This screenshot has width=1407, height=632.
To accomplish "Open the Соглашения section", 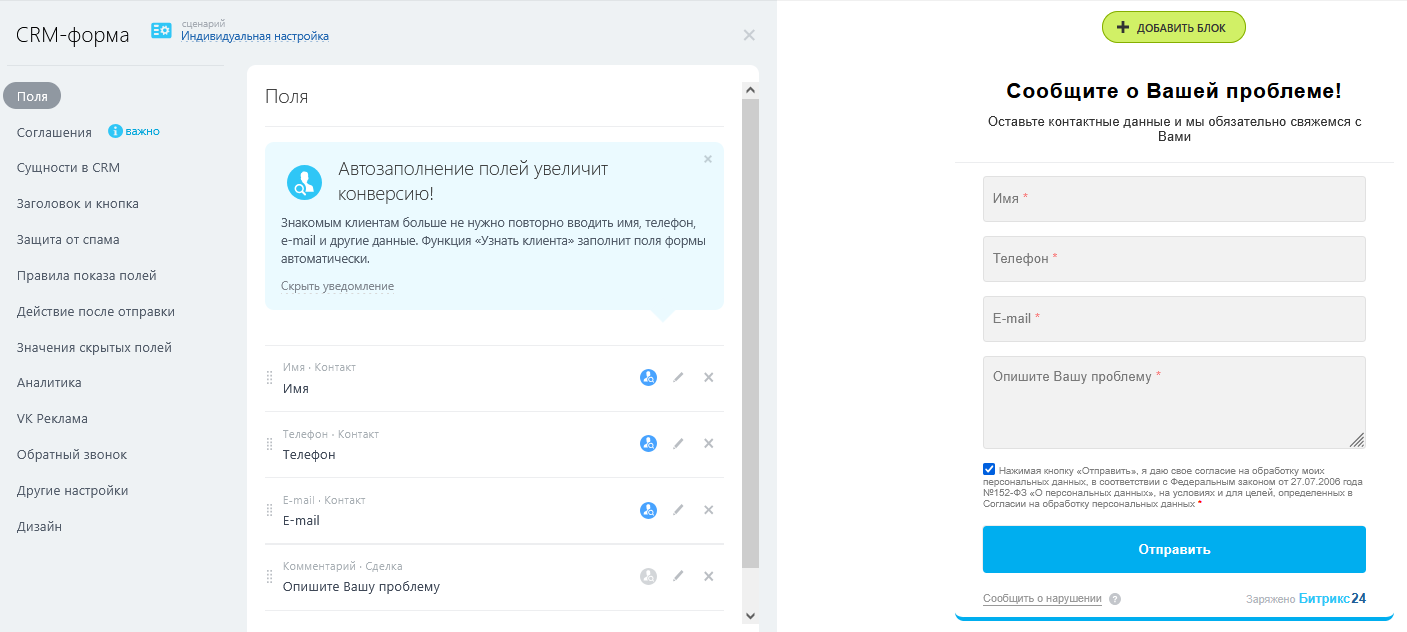I will point(54,132).
